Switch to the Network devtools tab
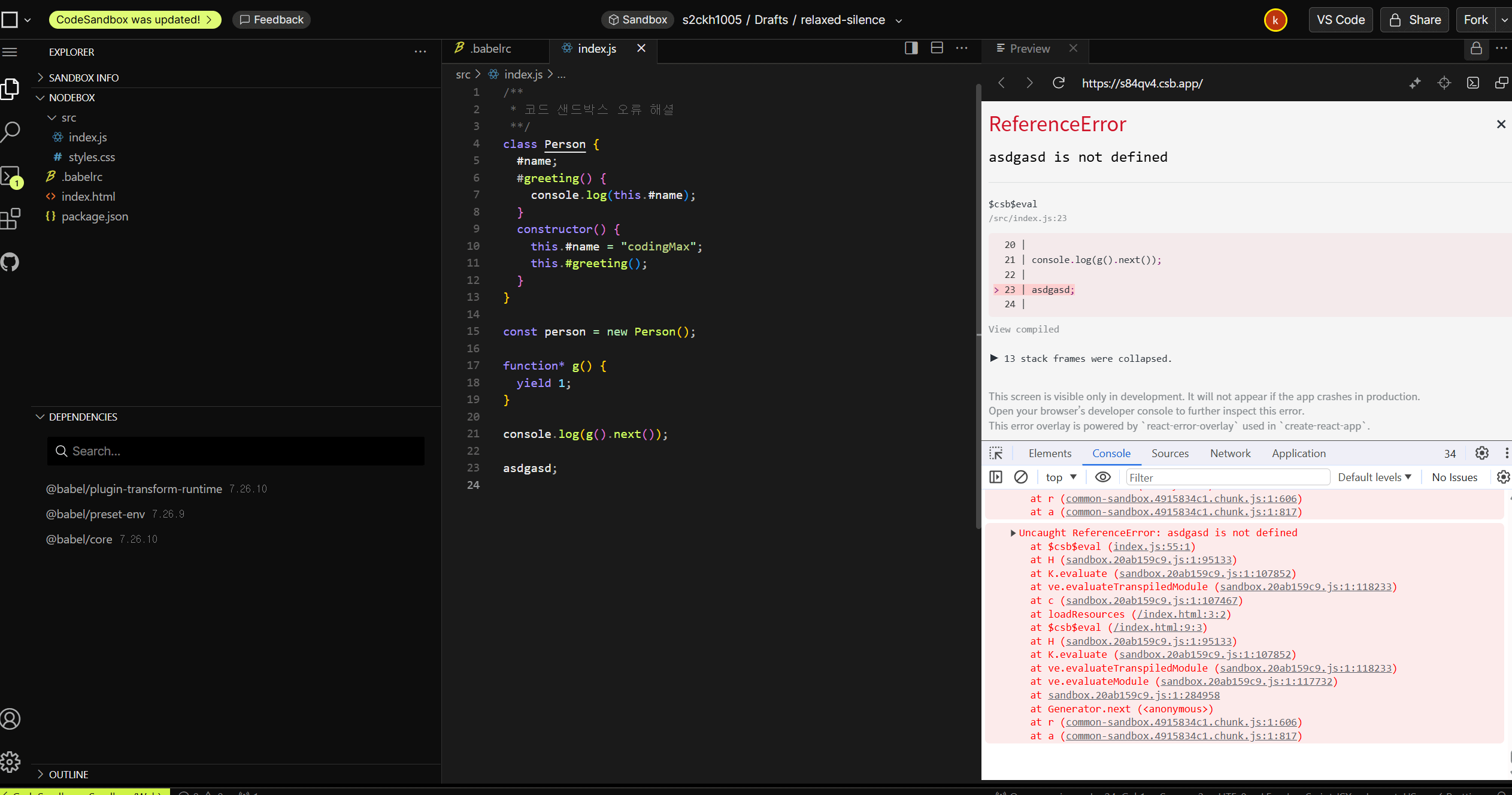Screen dimensions: 1512x795 coord(1230,453)
